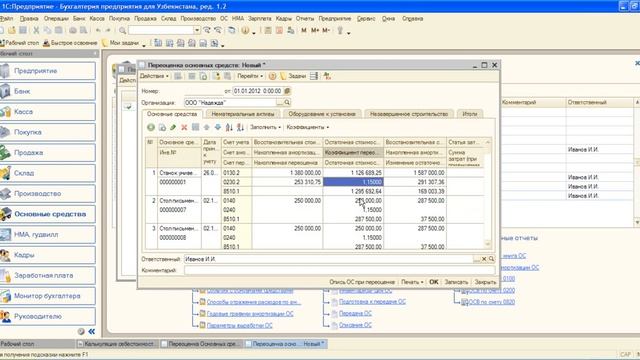Click the Дт/Кт posting result icon
This screenshot has width=640, height=360.
coord(327,76)
